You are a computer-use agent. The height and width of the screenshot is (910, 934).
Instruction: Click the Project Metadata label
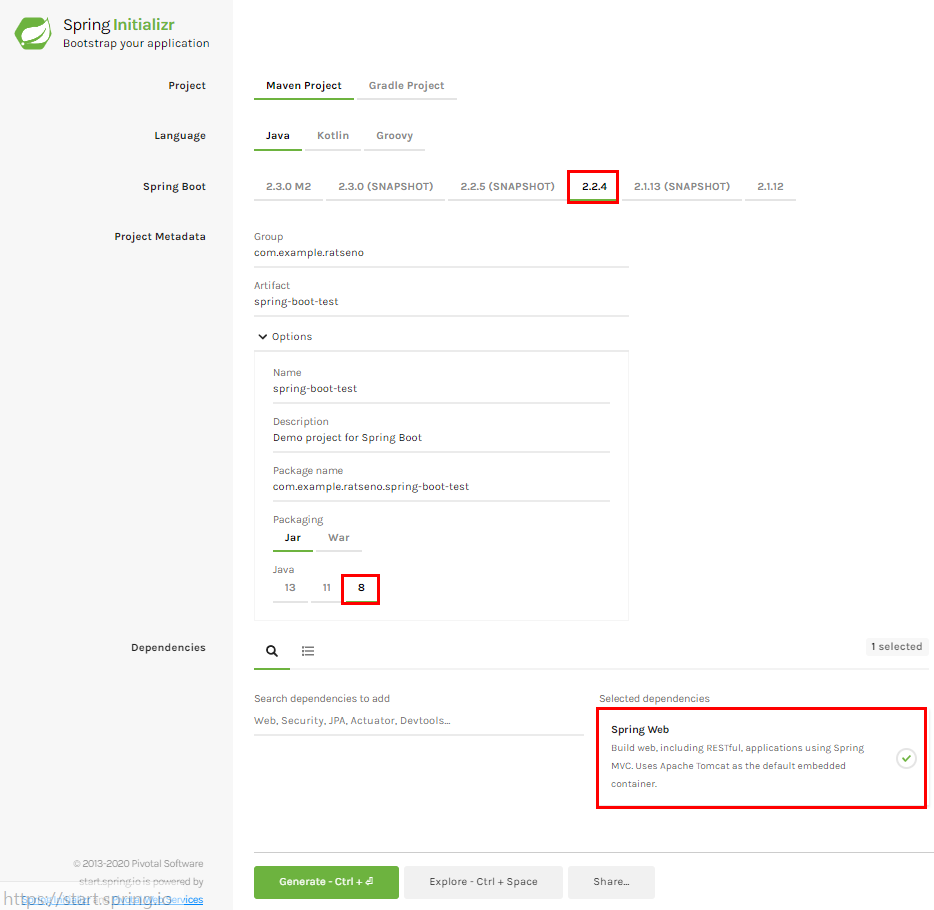coord(160,236)
